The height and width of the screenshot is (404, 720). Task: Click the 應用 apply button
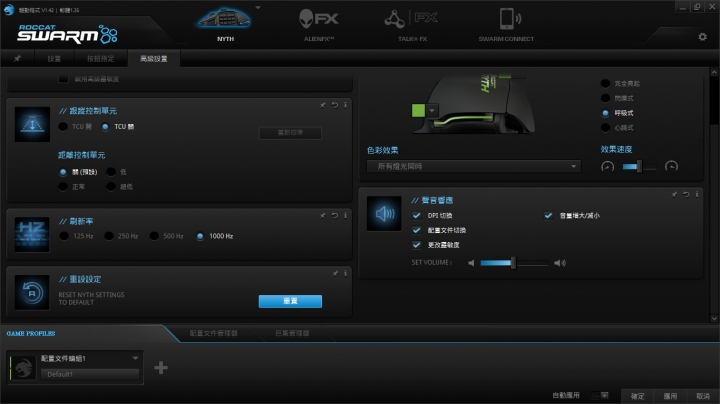(x=670, y=396)
